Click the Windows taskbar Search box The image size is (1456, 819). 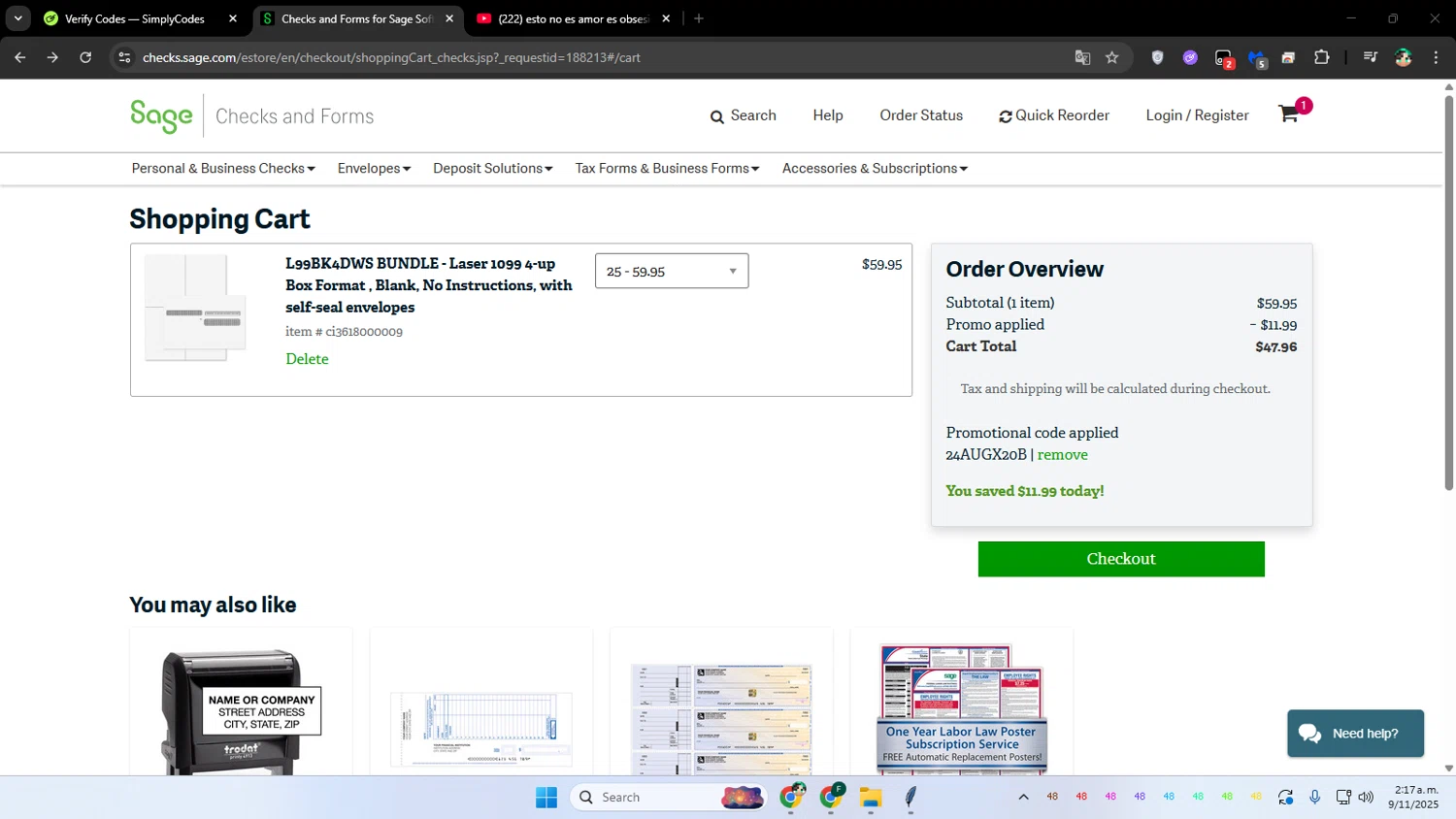click(x=668, y=797)
